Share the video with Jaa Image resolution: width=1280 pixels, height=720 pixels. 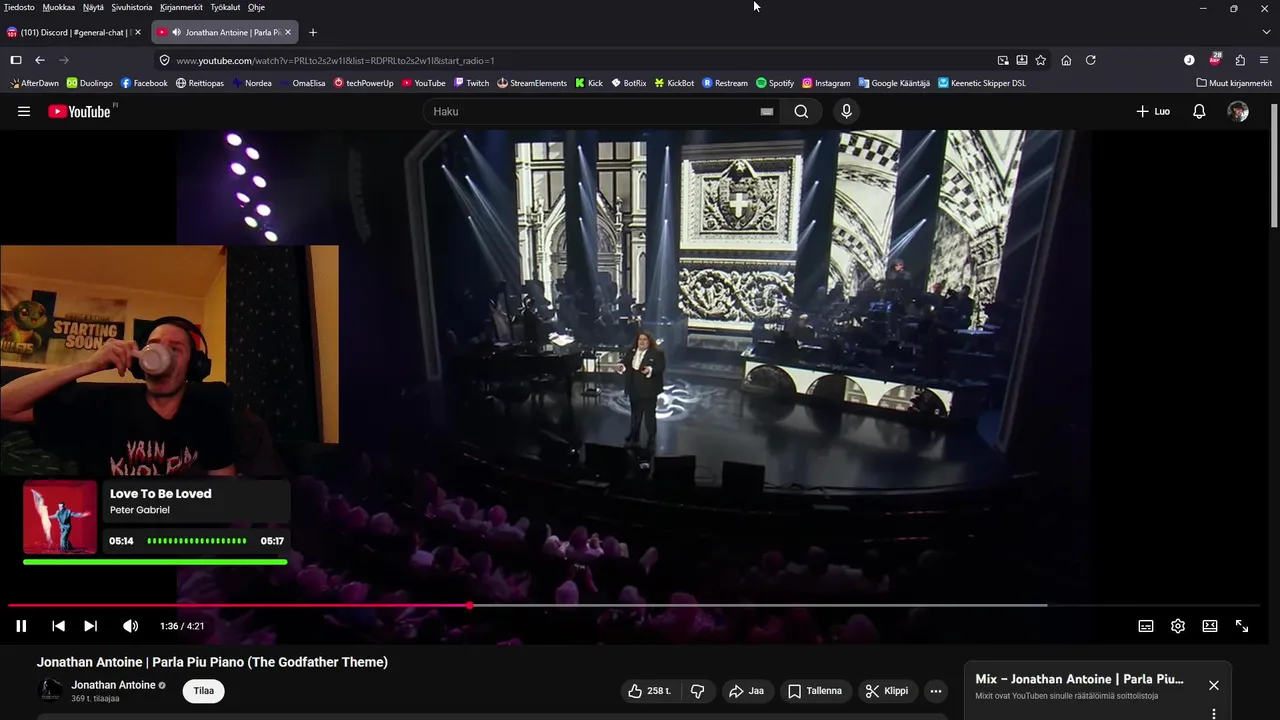(746, 691)
